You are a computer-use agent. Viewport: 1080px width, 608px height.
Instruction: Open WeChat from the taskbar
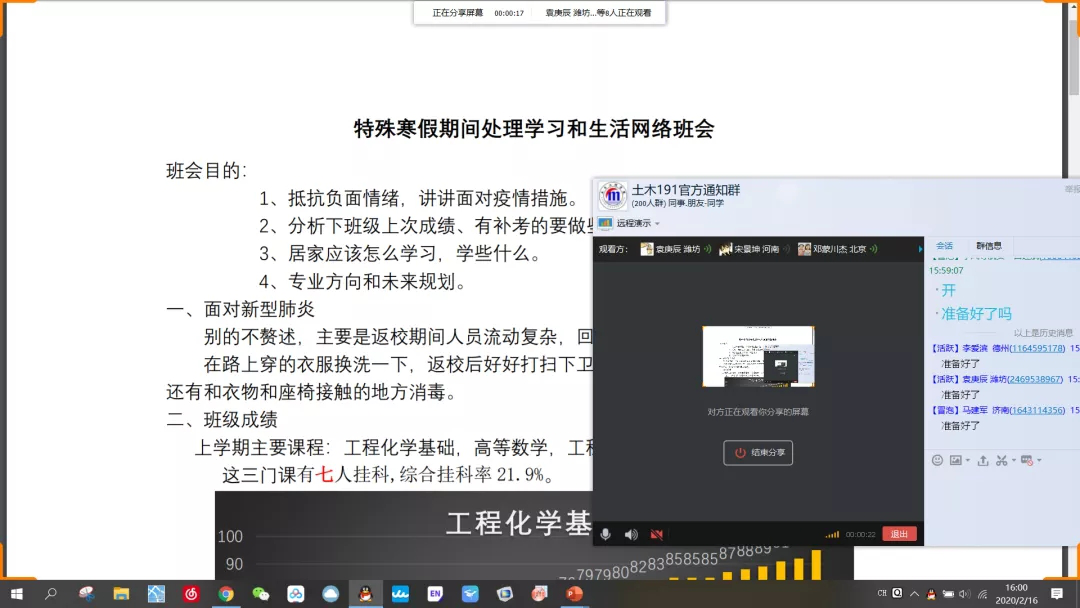[x=261, y=594]
